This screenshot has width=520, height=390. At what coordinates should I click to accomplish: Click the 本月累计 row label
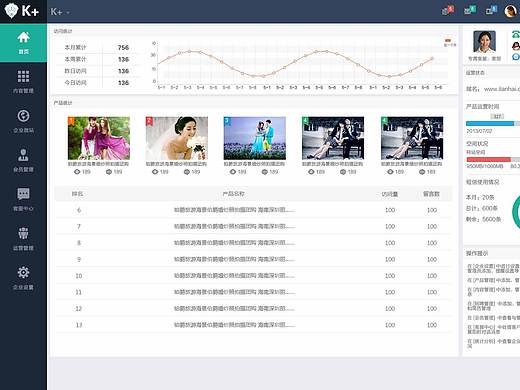75,48
